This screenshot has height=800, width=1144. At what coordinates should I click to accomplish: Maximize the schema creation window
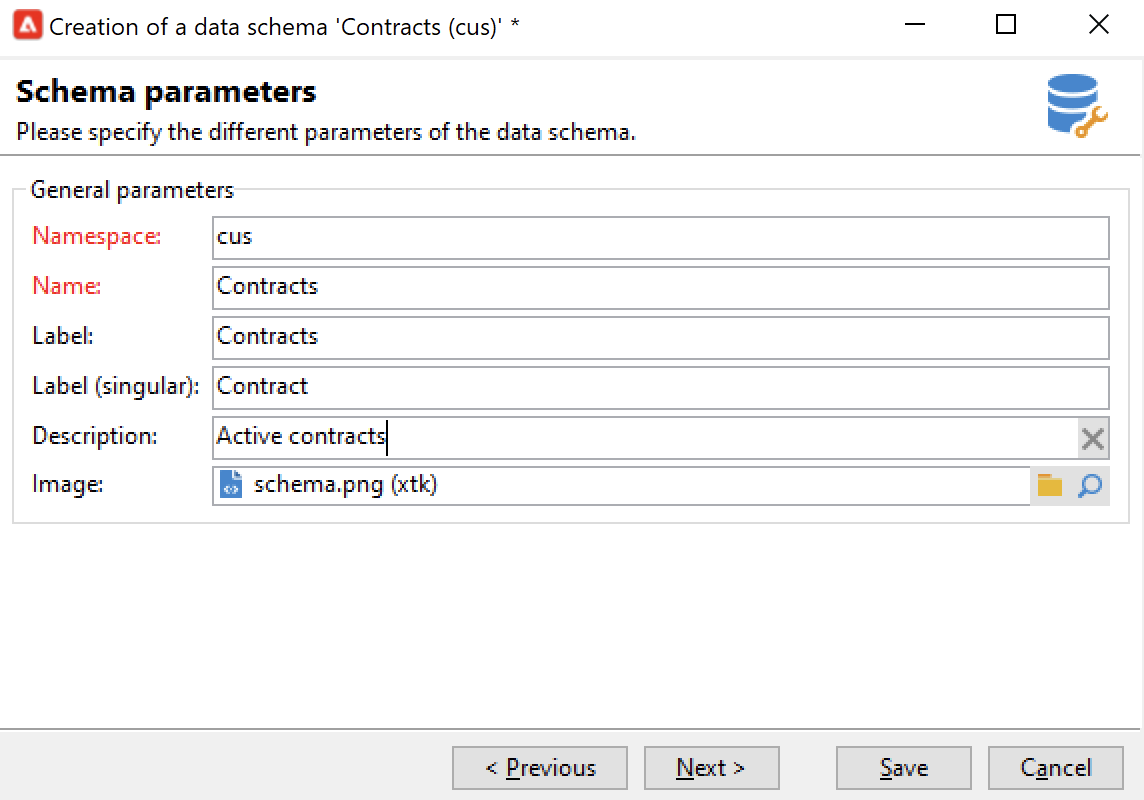coord(1006,26)
